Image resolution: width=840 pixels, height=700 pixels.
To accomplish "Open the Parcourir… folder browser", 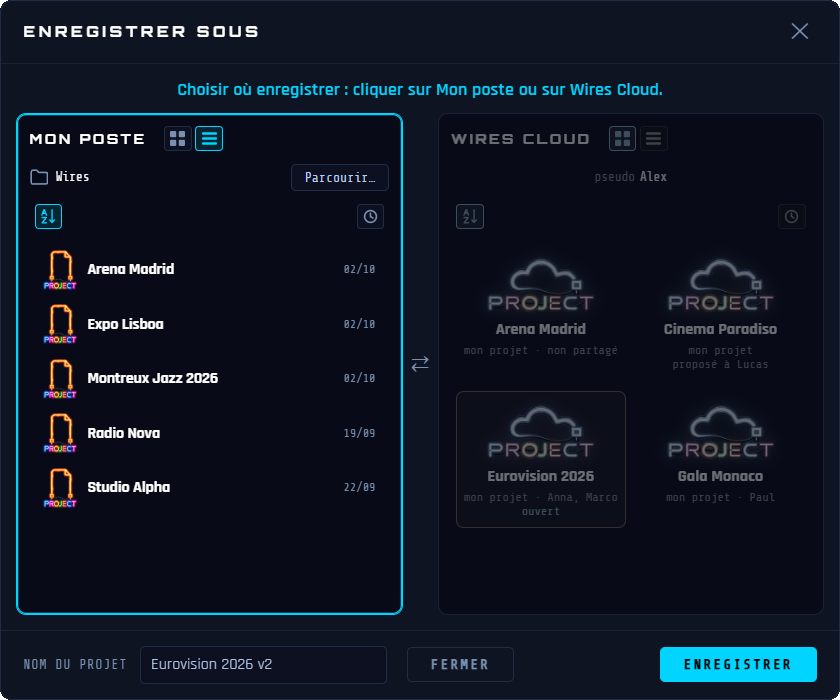I will [x=340, y=177].
